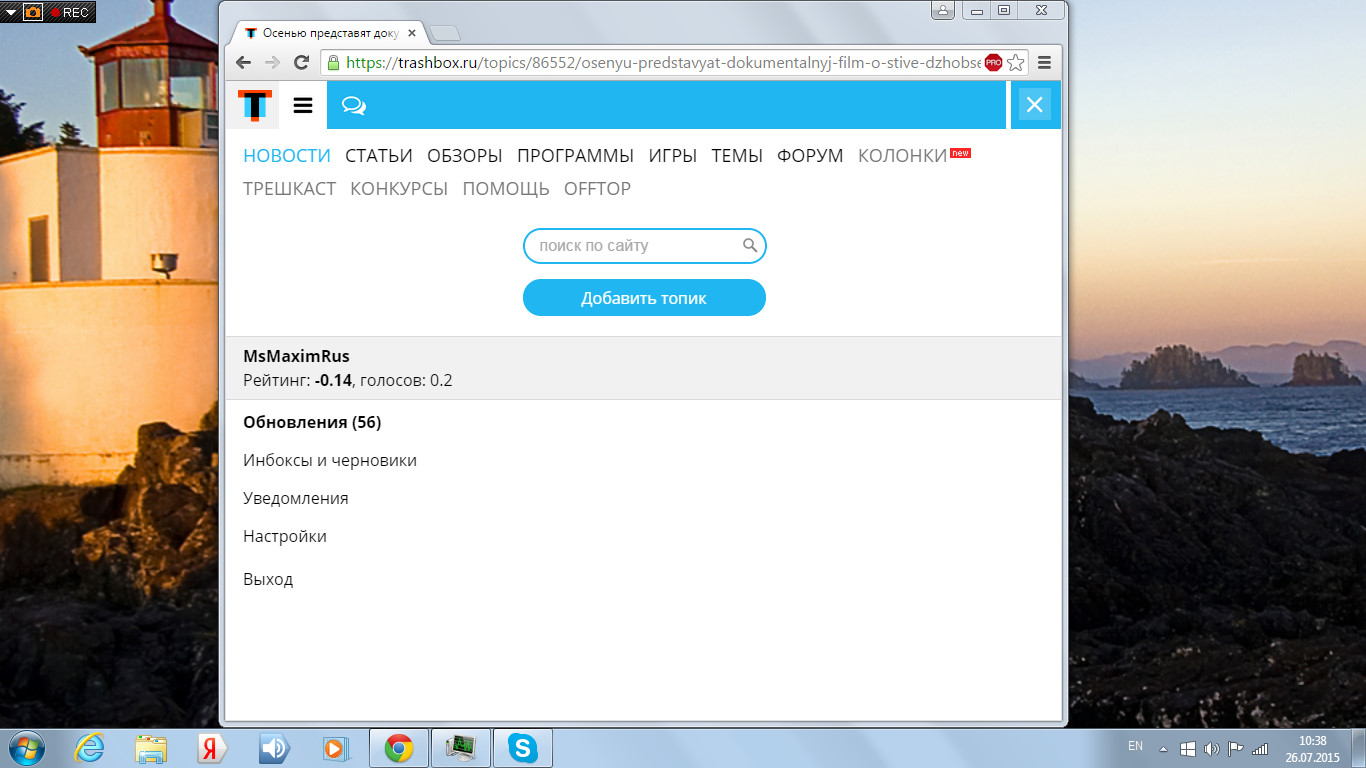Open the Настройки link
1366x768 pixels.
pyautogui.click(x=285, y=536)
